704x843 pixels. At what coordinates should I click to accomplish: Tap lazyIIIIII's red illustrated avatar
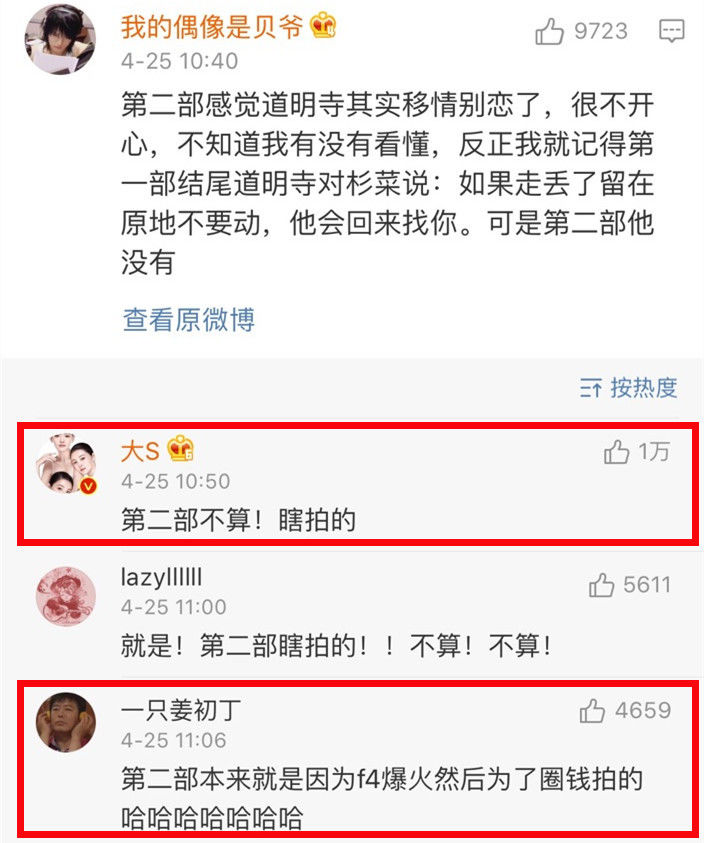[66, 596]
